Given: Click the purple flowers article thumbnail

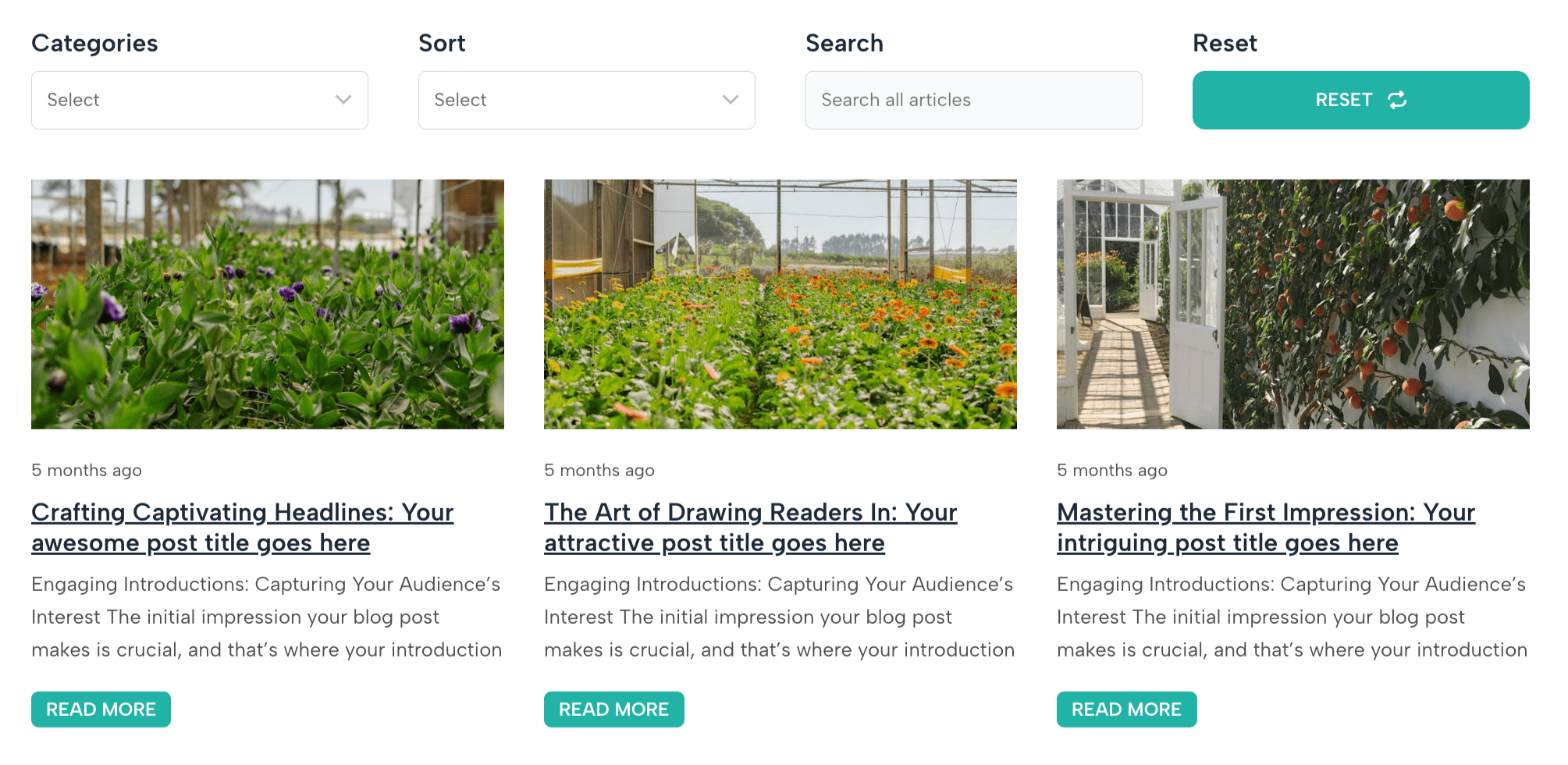Looking at the screenshot, I should coord(268,304).
